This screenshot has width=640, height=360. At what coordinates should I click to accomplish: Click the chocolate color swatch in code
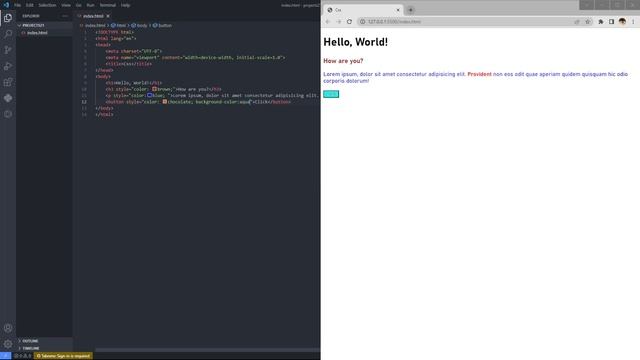[165, 102]
